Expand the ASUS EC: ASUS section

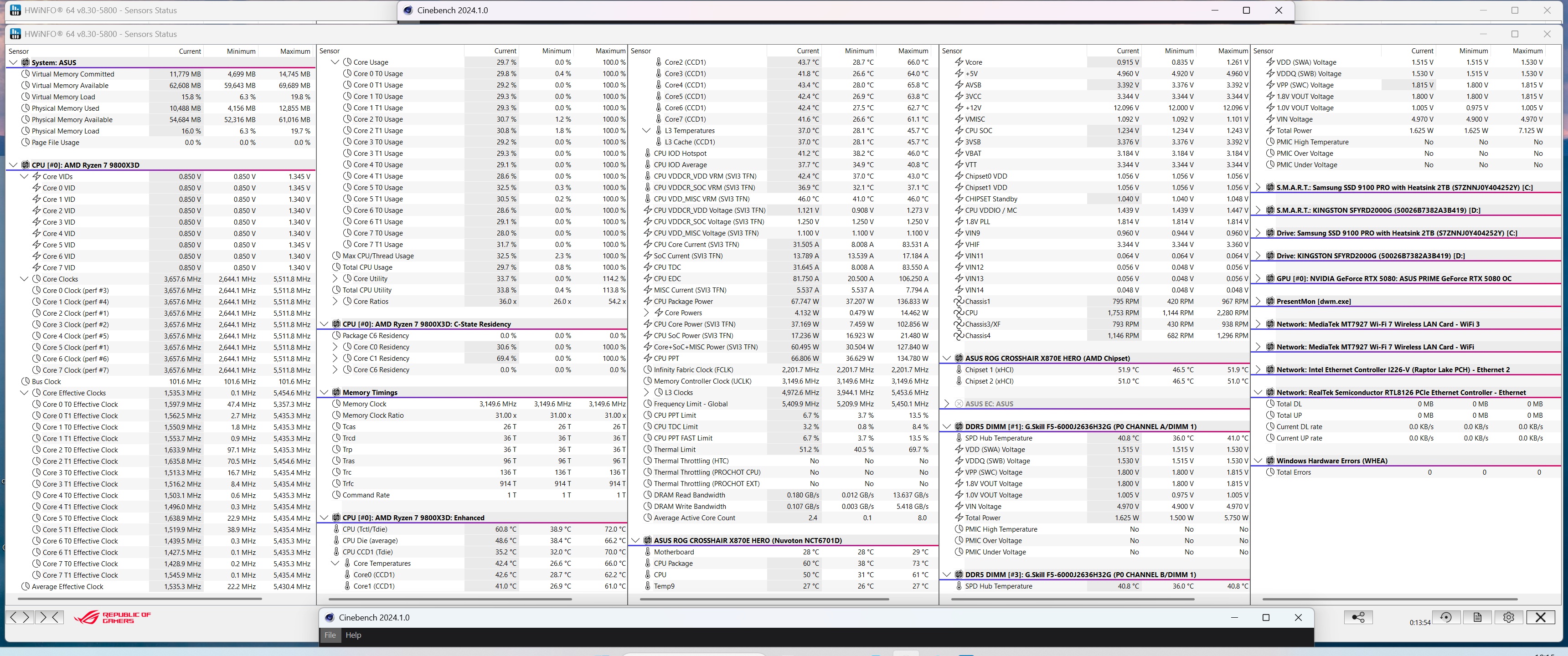[947, 404]
